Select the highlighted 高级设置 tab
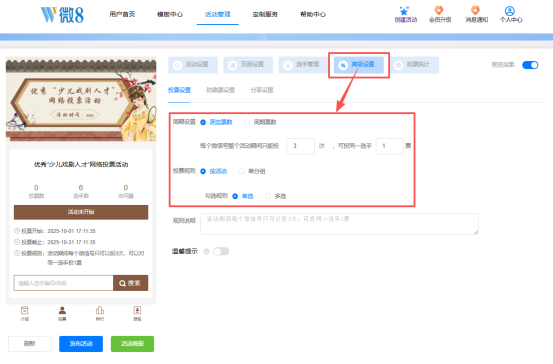Screen dimensions: 553x364 [x=359, y=65]
